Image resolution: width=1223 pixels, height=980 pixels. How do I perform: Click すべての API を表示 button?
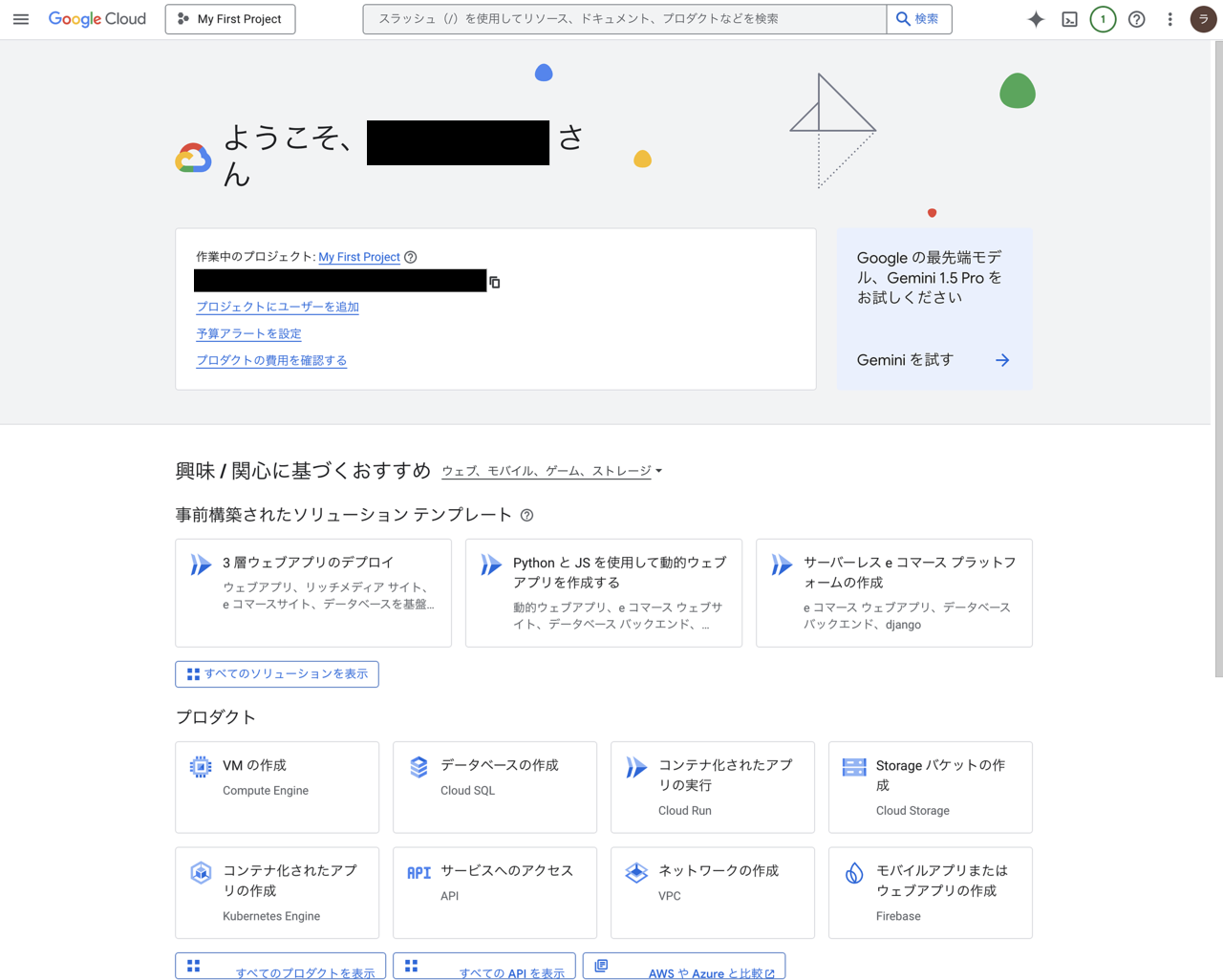484,967
